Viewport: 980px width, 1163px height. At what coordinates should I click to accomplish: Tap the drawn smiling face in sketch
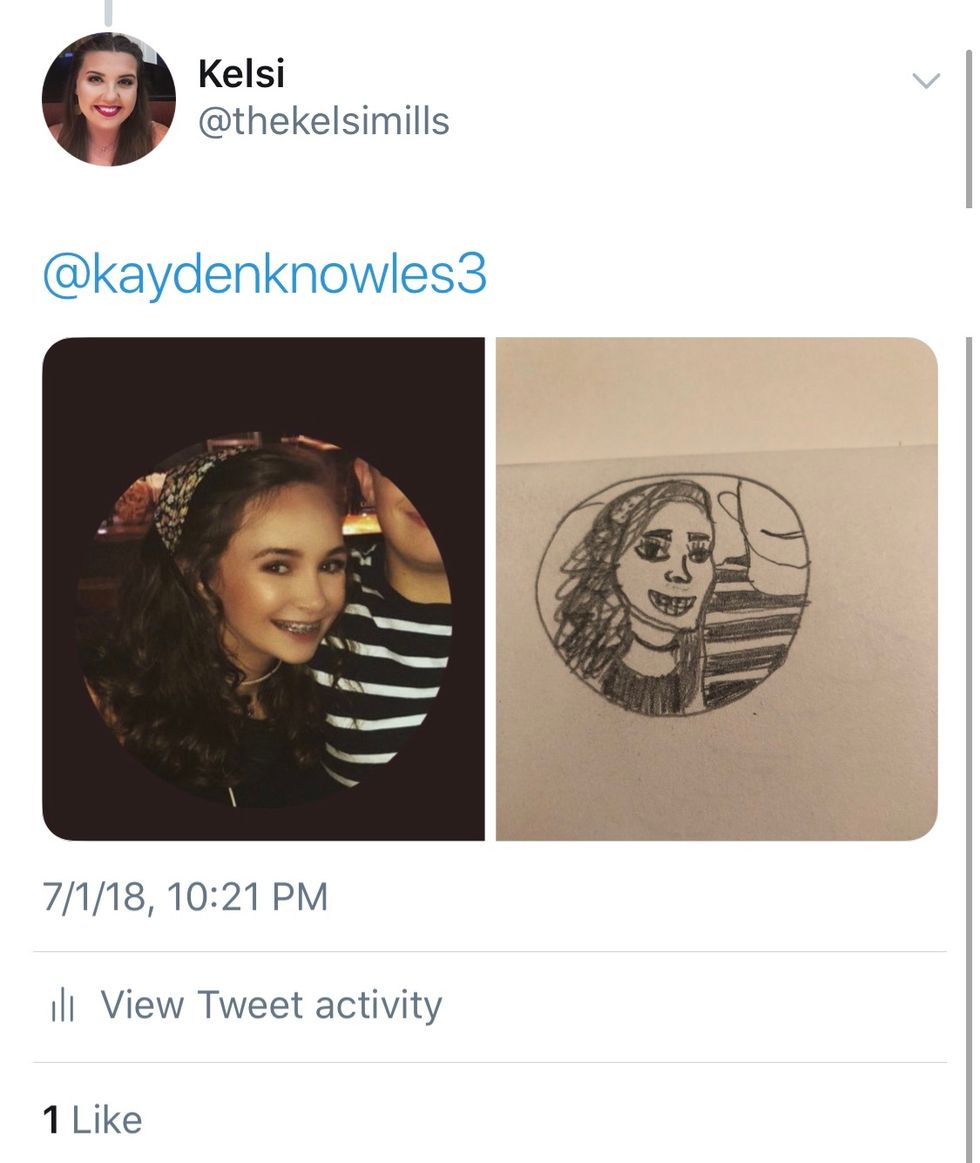point(671,567)
